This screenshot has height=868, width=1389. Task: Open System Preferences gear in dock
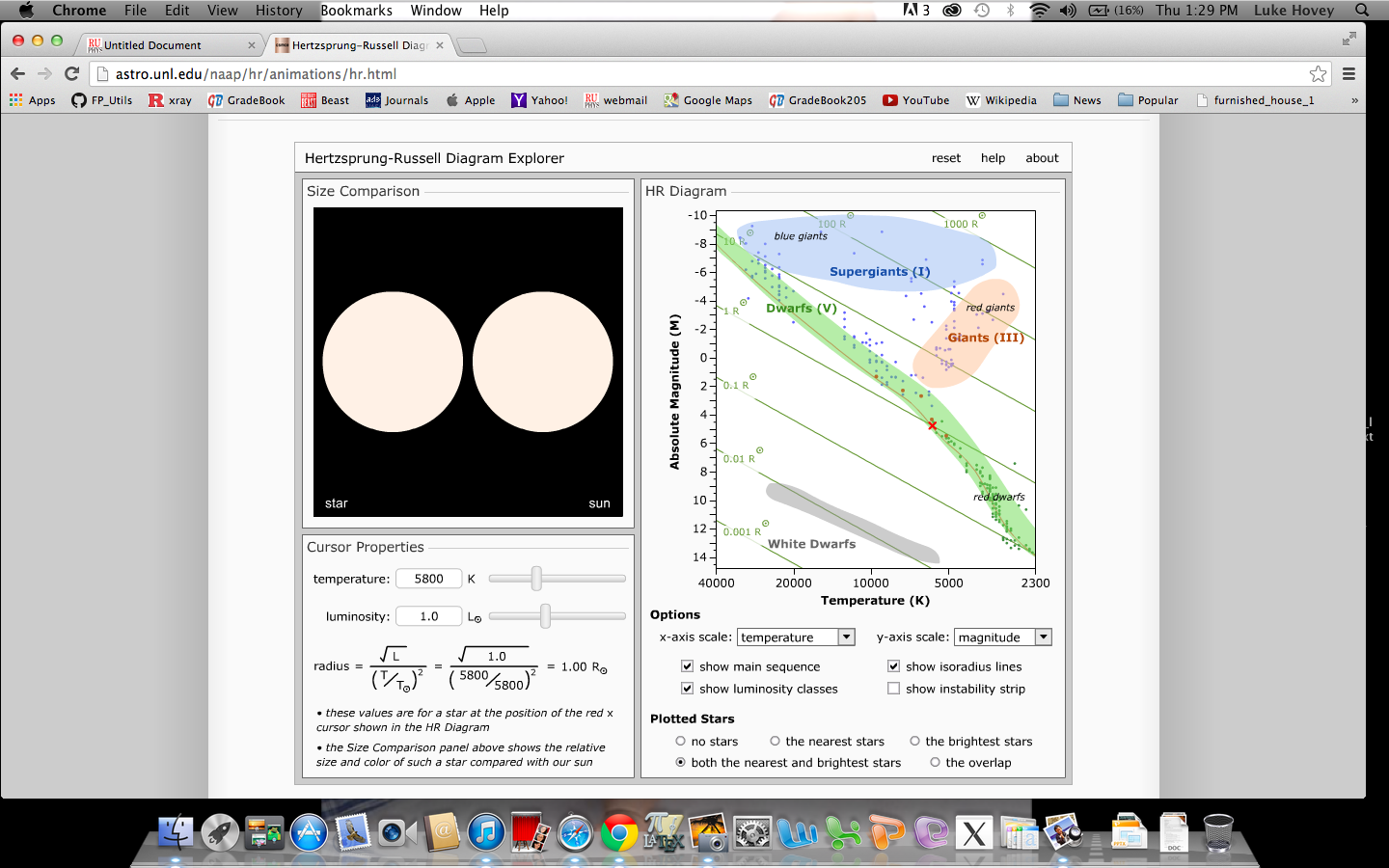click(752, 831)
